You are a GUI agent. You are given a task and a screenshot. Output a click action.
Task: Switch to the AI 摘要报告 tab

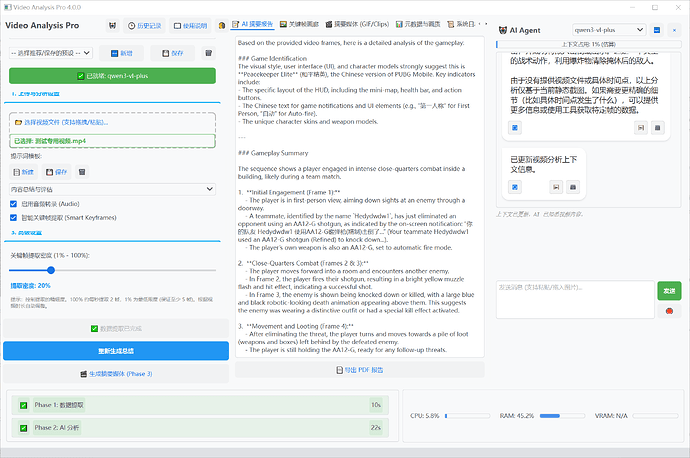(253, 24)
